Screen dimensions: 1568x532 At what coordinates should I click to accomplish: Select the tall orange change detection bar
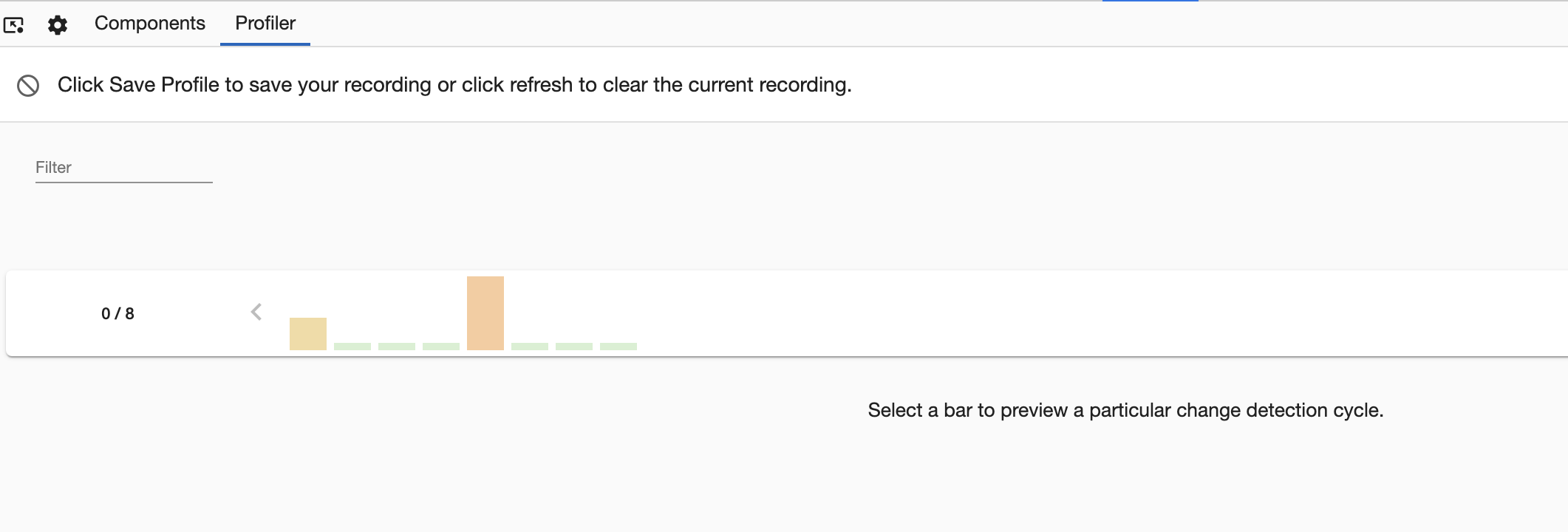pyautogui.click(x=485, y=310)
